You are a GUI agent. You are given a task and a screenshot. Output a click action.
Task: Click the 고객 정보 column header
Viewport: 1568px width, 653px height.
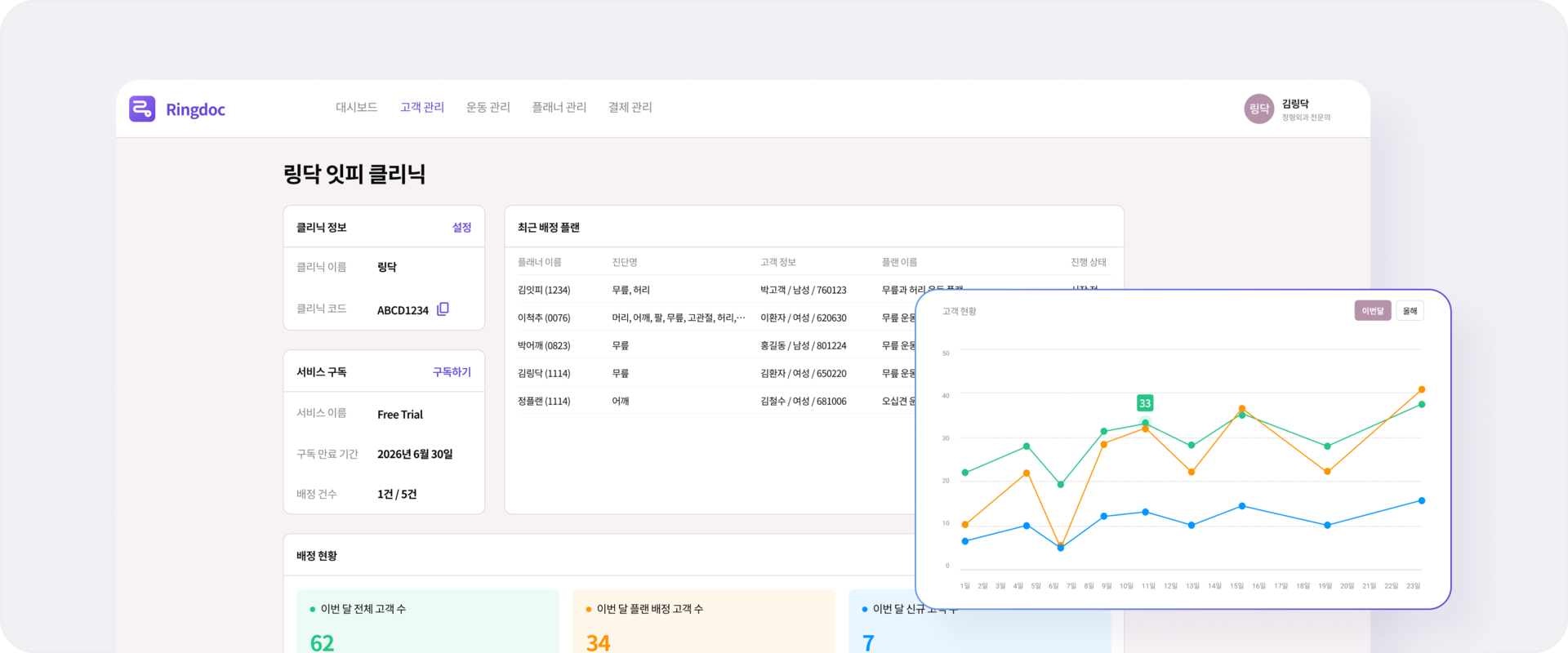pyautogui.click(x=777, y=262)
